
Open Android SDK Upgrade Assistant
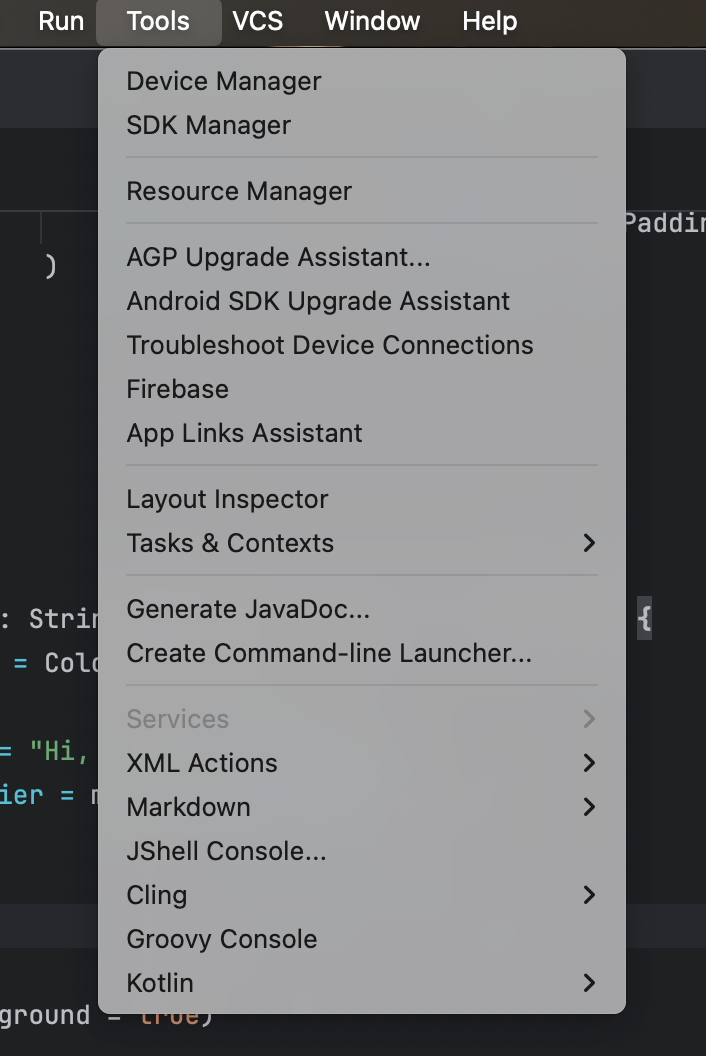pos(362,301)
